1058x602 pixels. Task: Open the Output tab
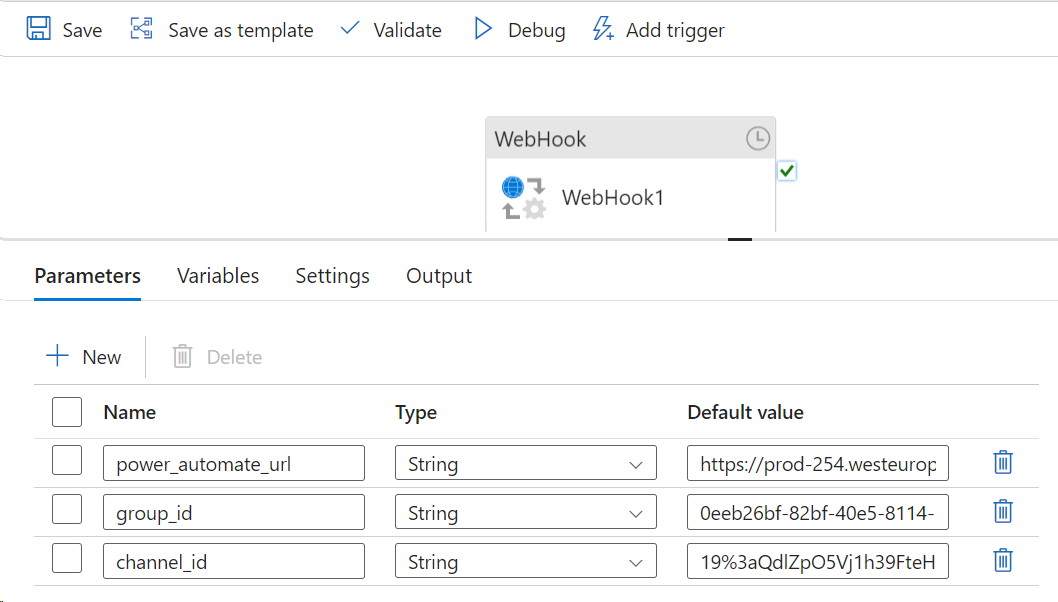coord(438,275)
